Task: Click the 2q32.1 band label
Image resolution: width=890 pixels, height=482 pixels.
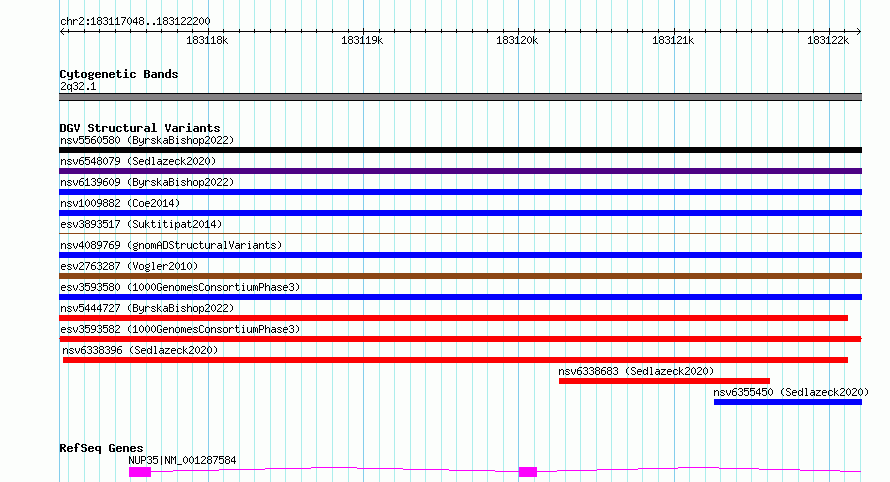Action: pyautogui.click(x=78, y=86)
